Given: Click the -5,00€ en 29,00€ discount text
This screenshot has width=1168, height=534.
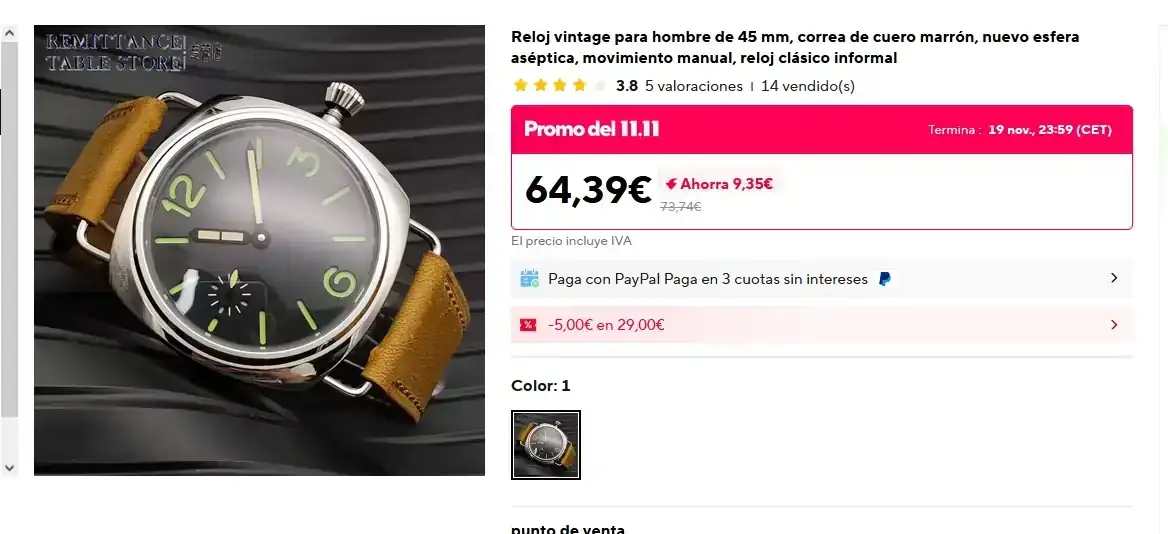Looking at the screenshot, I should pos(606,325).
